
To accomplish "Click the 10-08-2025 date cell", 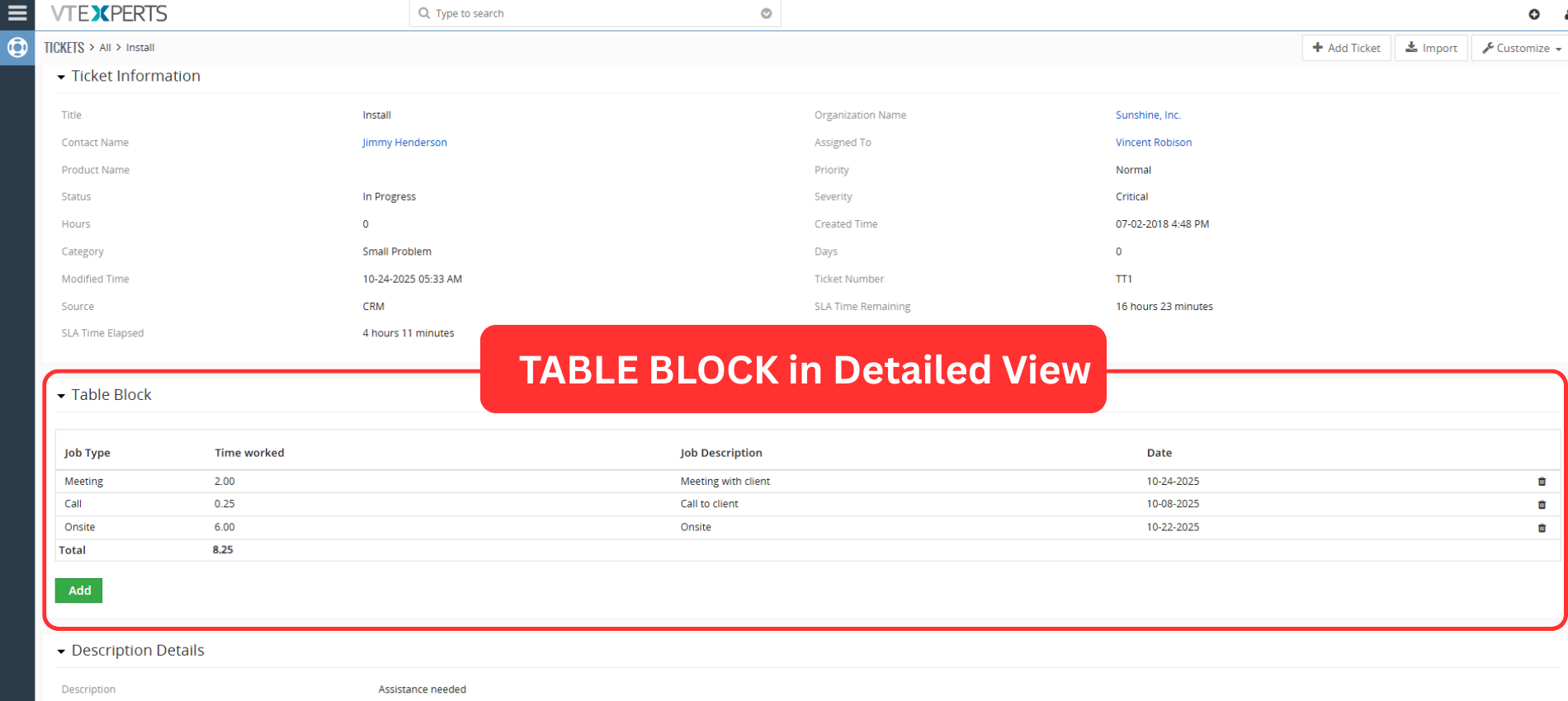I will pos(1173,504).
